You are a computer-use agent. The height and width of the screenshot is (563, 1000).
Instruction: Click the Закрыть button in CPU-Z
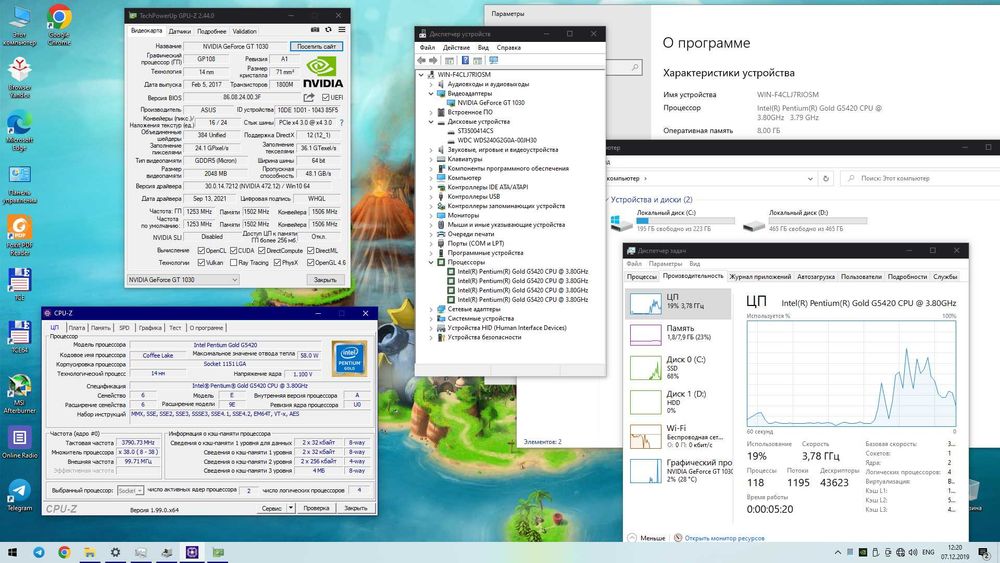coord(355,508)
